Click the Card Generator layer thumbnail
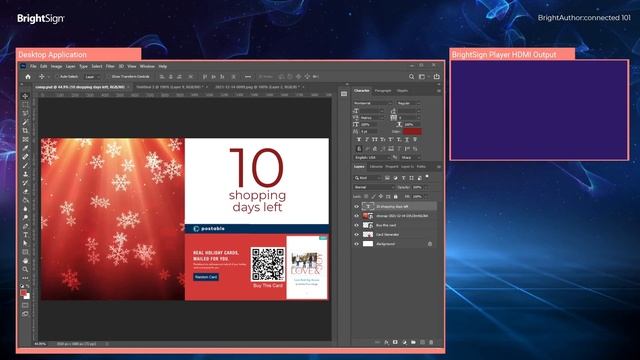Screen dimensions: 640x360 point(368,235)
